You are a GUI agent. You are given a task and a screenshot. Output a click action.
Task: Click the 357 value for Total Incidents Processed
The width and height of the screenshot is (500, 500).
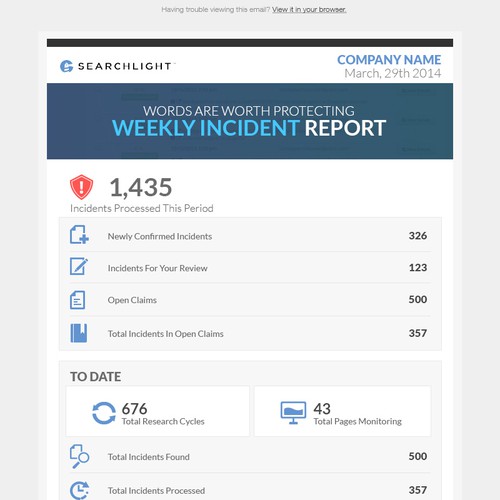click(x=418, y=490)
